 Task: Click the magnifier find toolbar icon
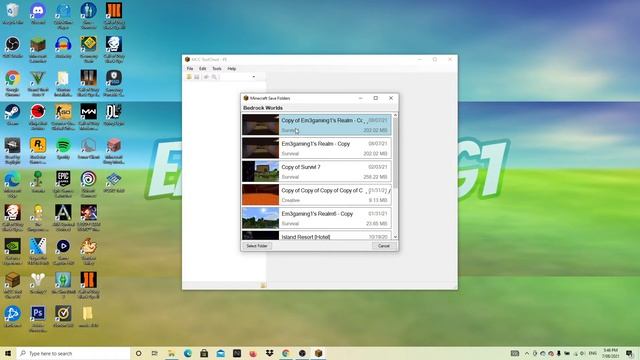[x=214, y=77]
